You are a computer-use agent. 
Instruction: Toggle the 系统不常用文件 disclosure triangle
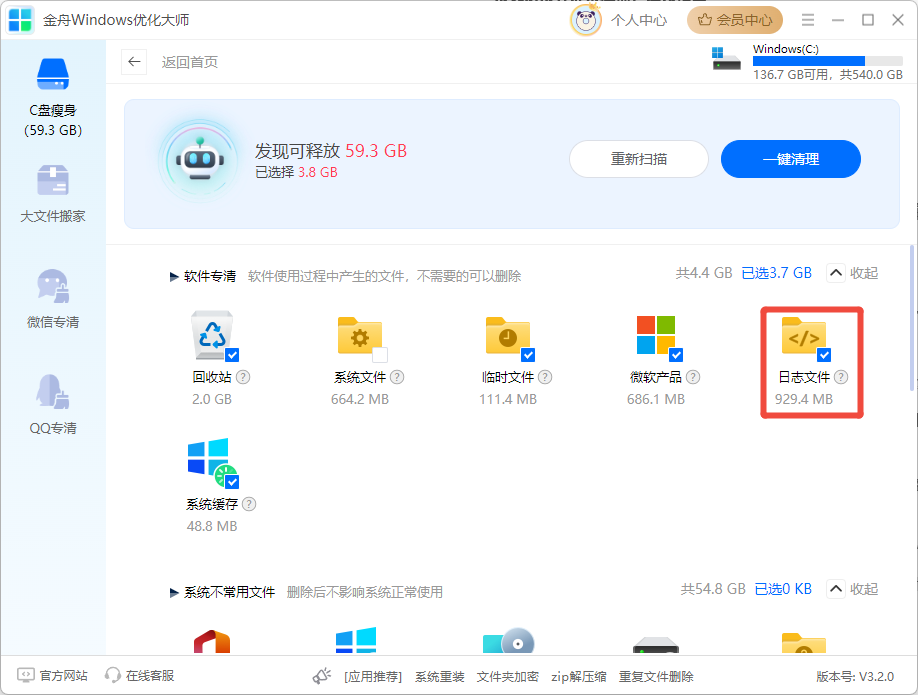(174, 593)
